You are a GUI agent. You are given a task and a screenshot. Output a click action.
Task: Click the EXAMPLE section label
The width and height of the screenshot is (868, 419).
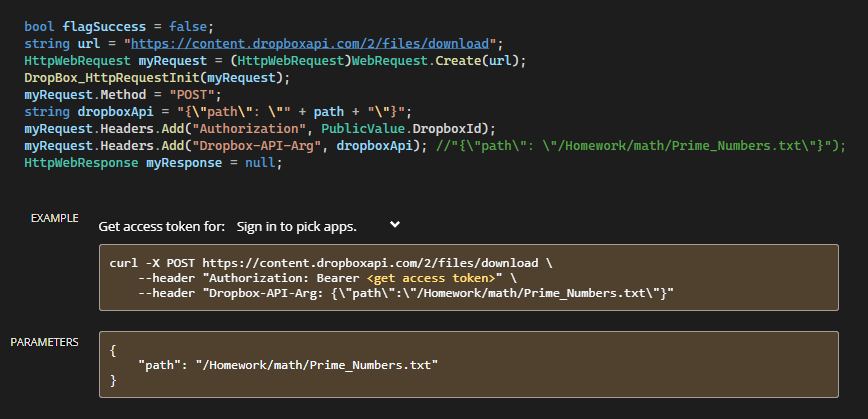pyautogui.click(x=54, y=218)
